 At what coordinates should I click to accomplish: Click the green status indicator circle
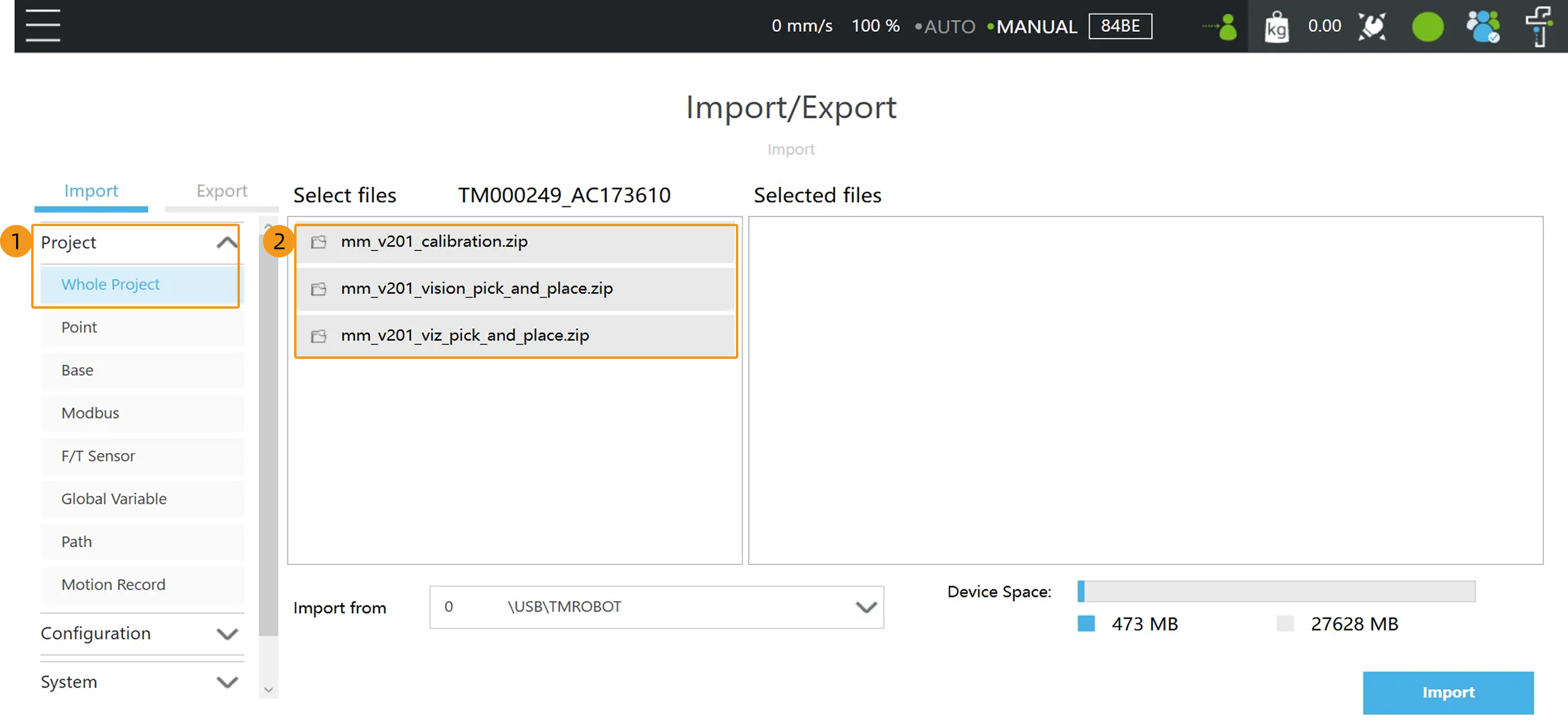click(1427, 27)
